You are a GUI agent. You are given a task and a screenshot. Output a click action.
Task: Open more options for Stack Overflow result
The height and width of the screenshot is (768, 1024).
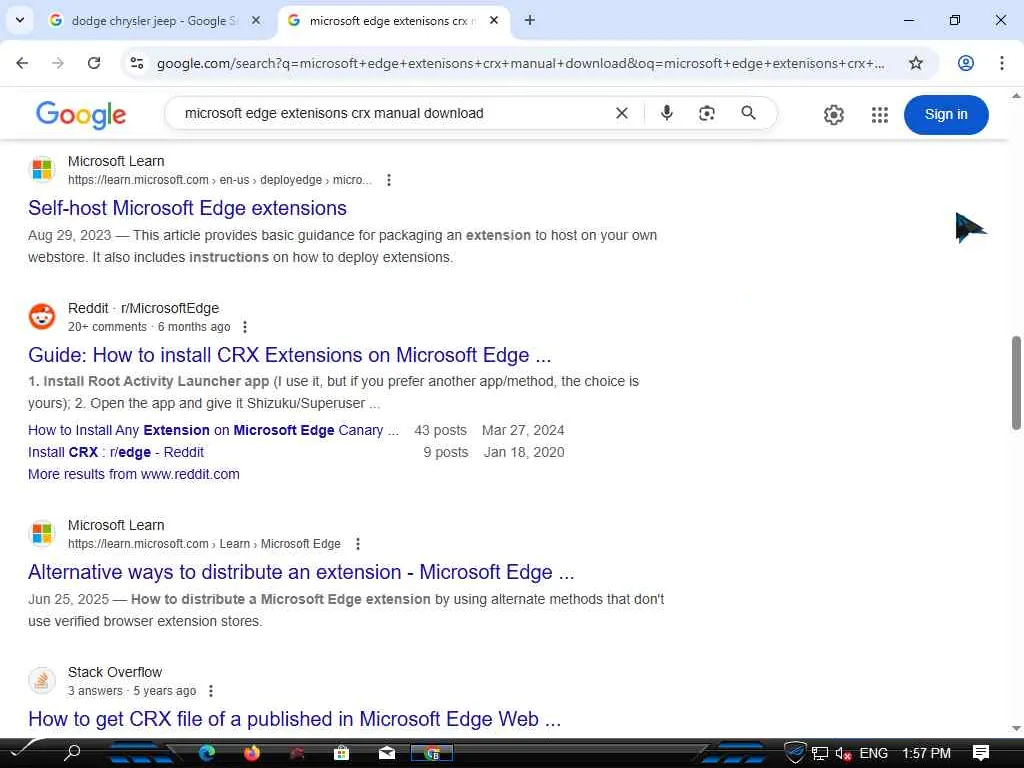(210, 691)
